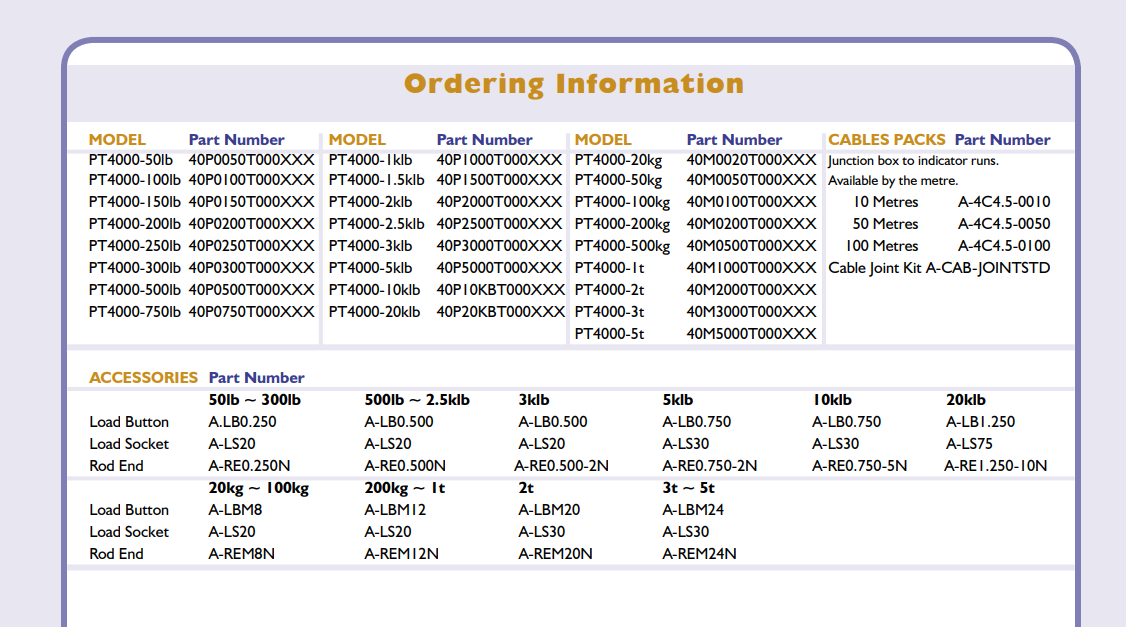1126x627 pixels.
Task: Select the 3t ~ 5t column heading
Action: [x=688, y=488]
